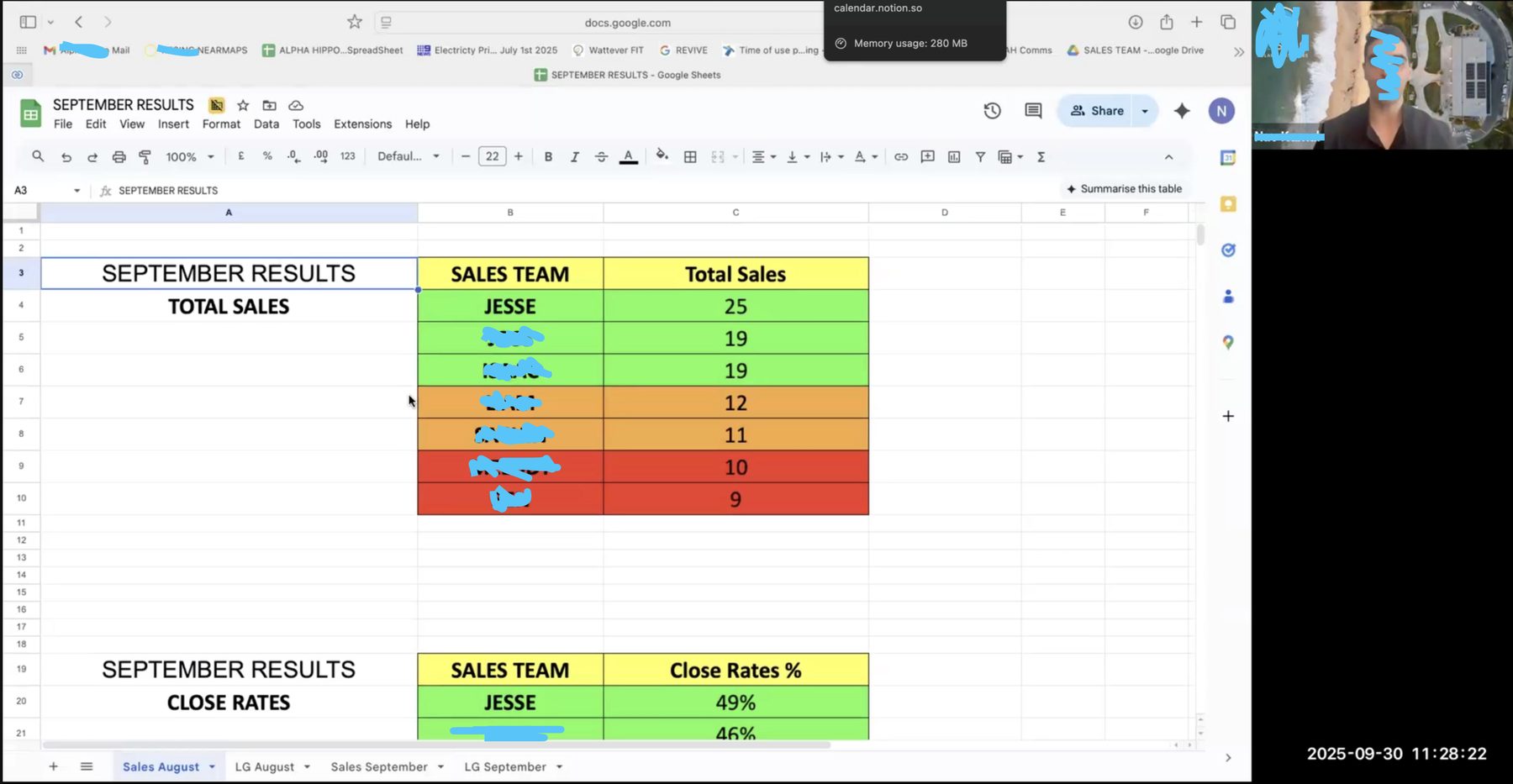Viewport: 1513px width, 784px height.
Task: Switch to LG August tab
Action: point(264,767)
